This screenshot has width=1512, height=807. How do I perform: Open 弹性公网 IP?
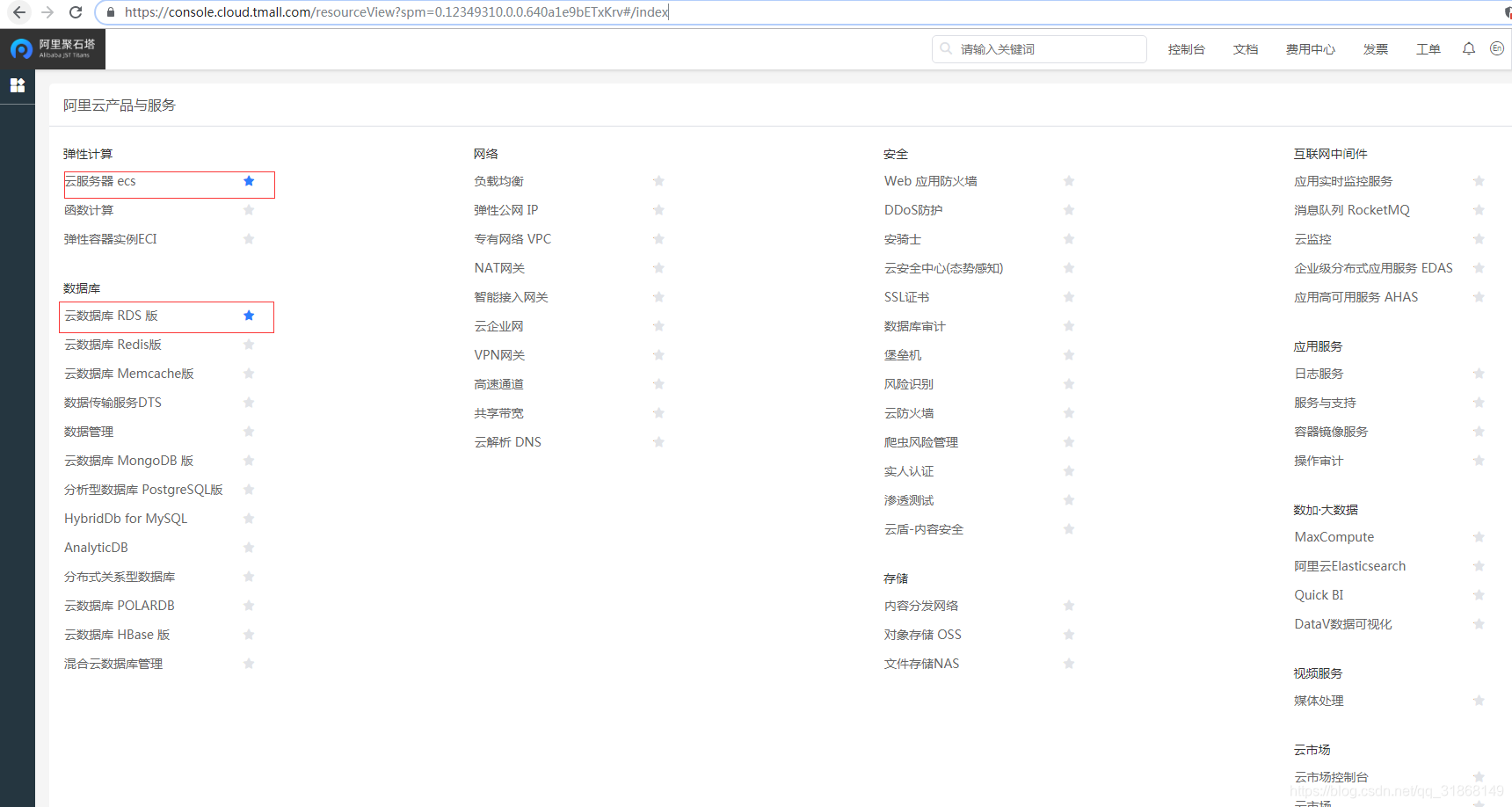pyautogui.click(x=506, y=210)
